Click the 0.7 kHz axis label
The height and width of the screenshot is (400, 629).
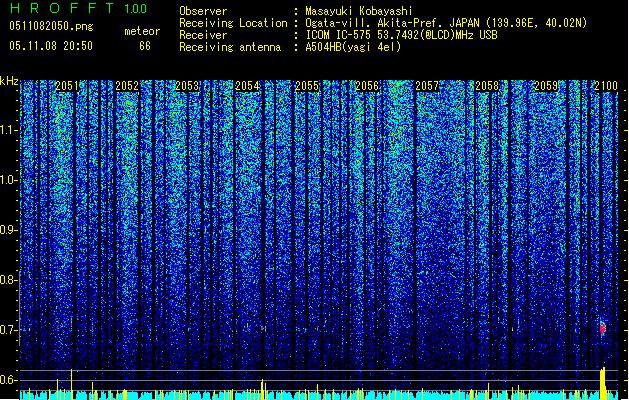pyautogui.click(x=8, y=330)
